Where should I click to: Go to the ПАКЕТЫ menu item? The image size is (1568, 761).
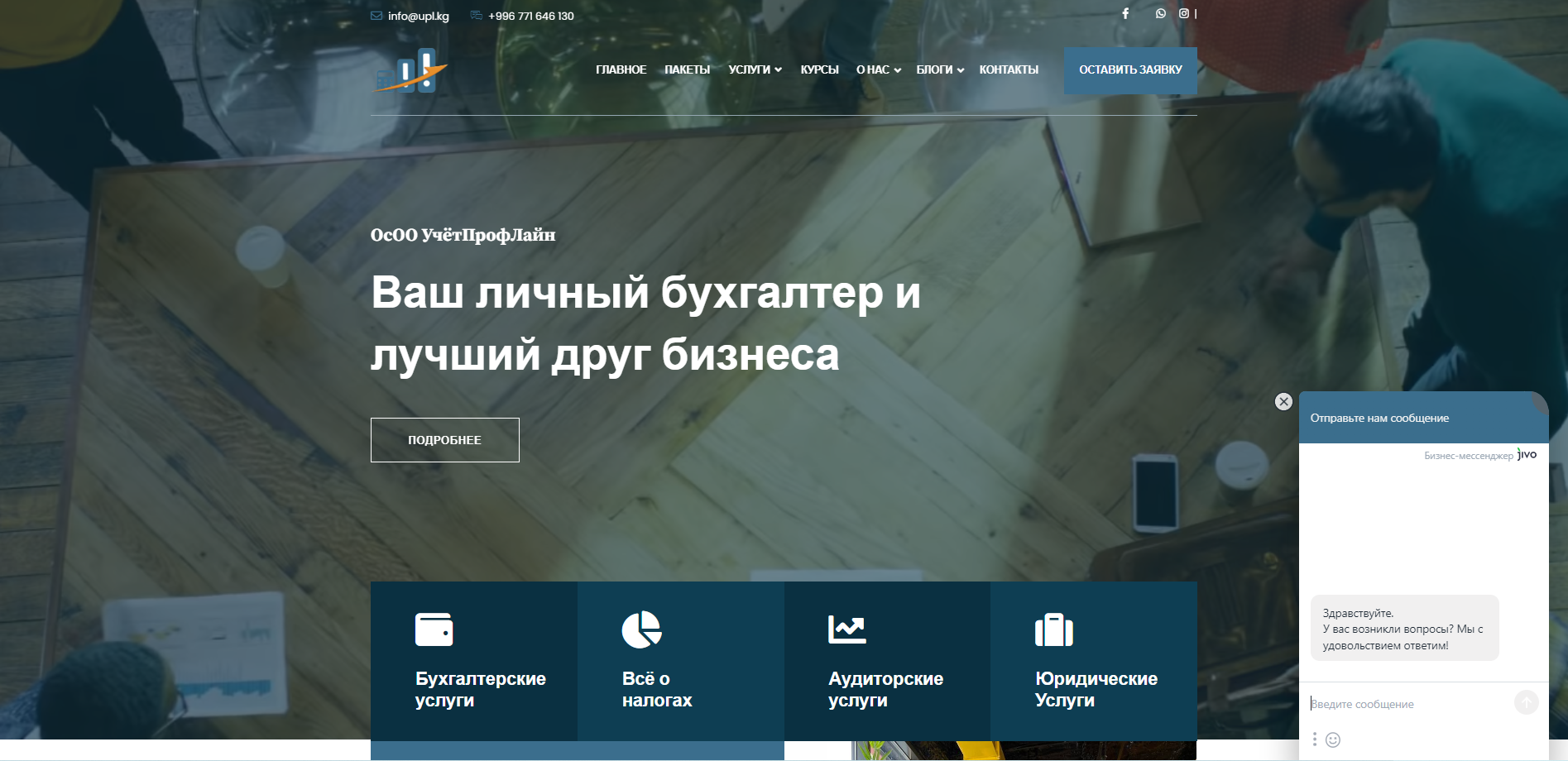tap(687, 70)
